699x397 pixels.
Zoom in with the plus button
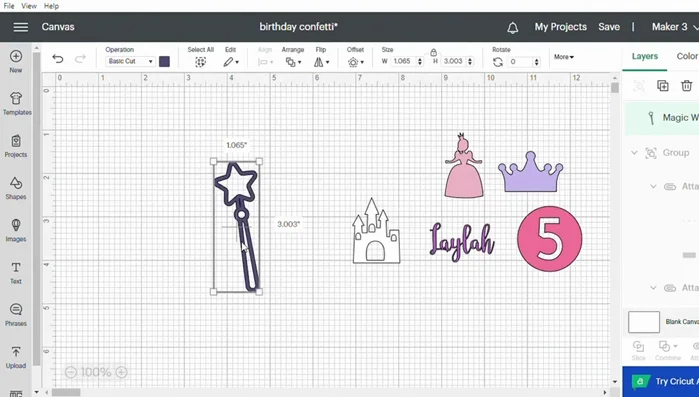(x=121, y=372)
